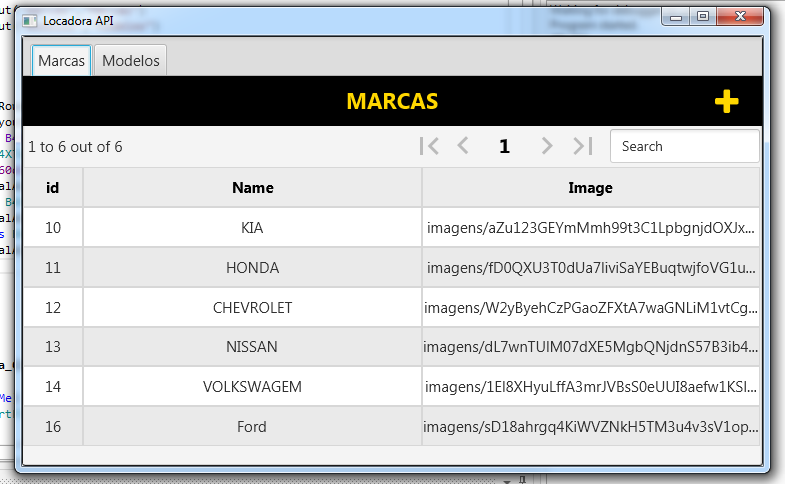Click the MARCAS header title
The image size is (785, 484).
392,101
